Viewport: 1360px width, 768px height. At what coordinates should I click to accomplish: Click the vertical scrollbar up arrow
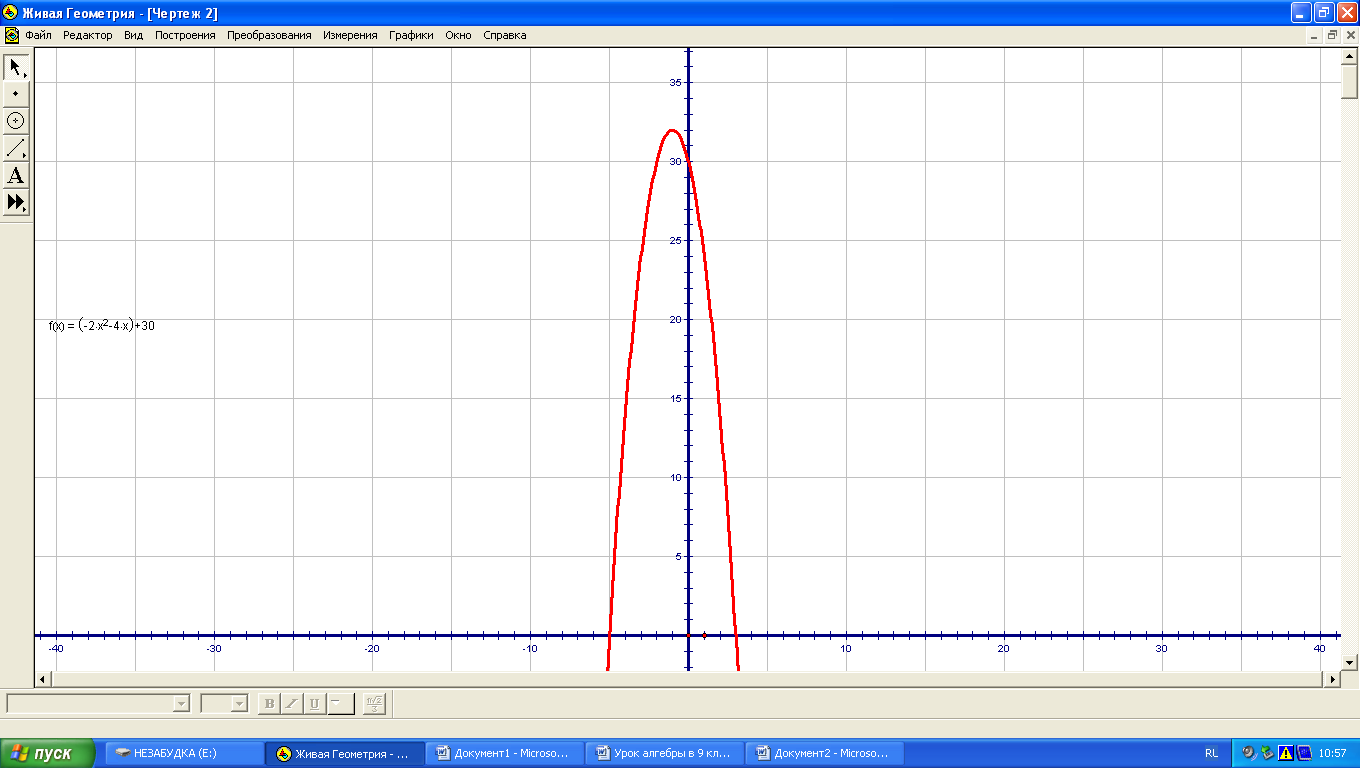click(1349, 56)
